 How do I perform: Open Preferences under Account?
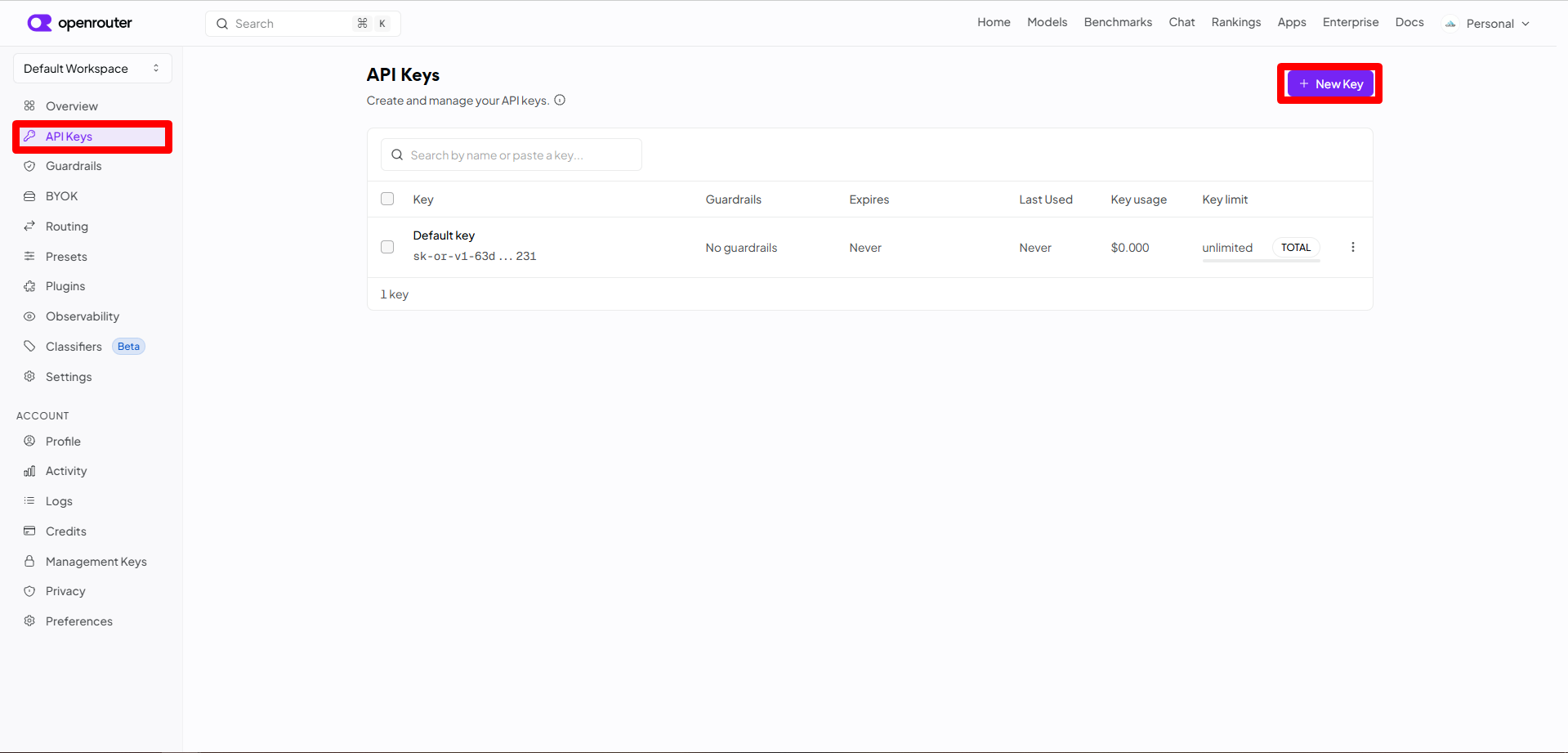coord(92,621)
